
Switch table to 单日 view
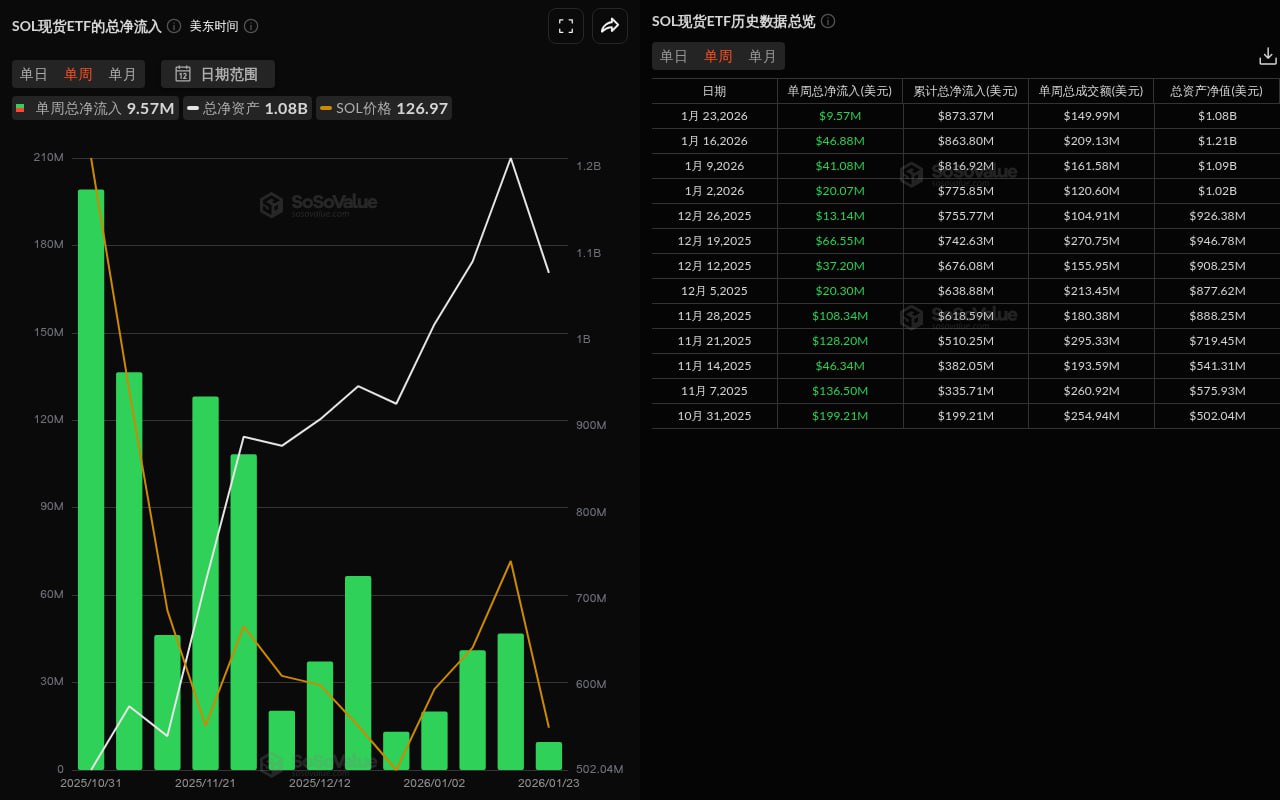click(674, 56)
